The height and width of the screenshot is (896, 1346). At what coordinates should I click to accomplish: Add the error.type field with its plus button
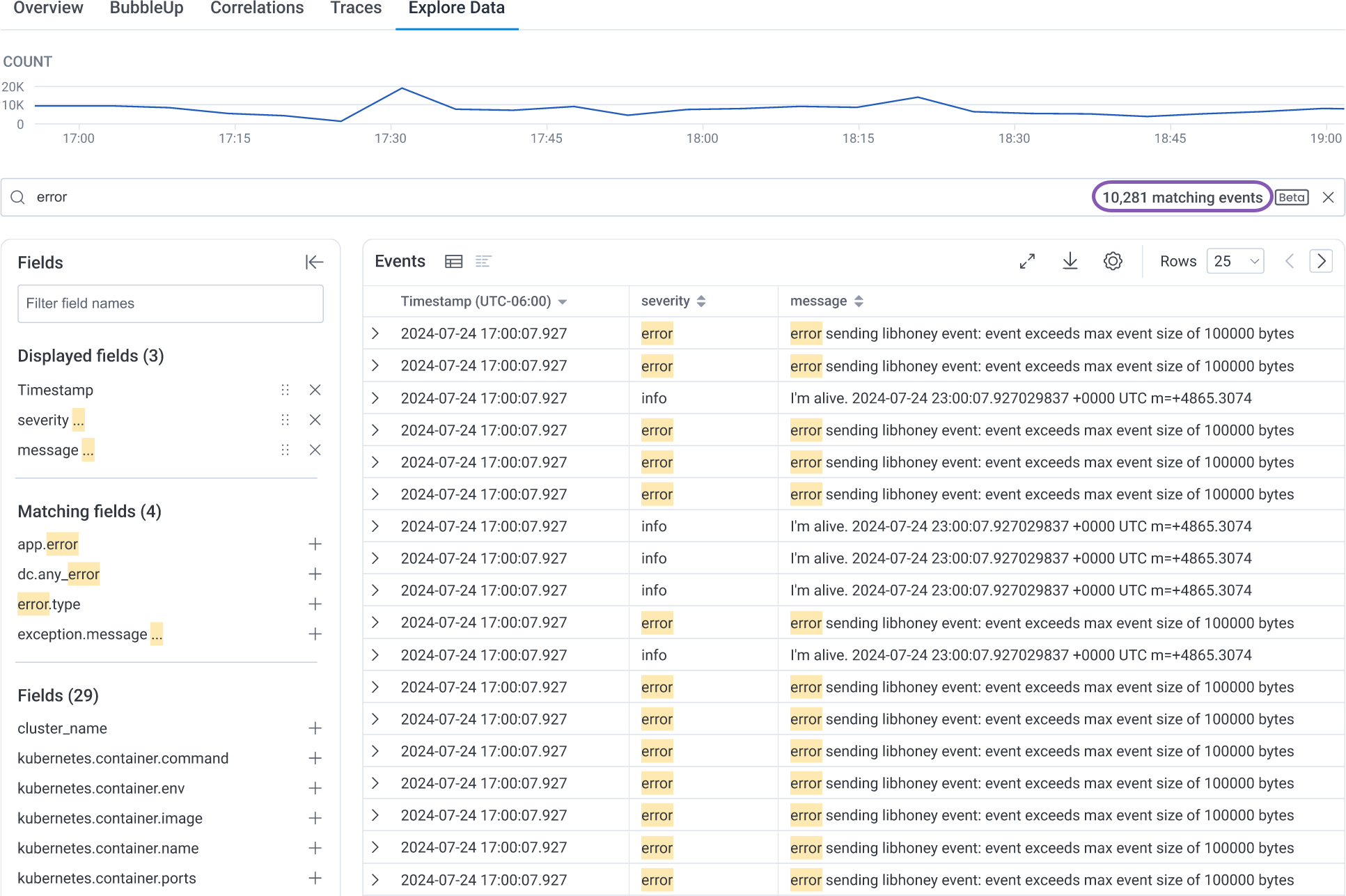[x=315, y=604]
